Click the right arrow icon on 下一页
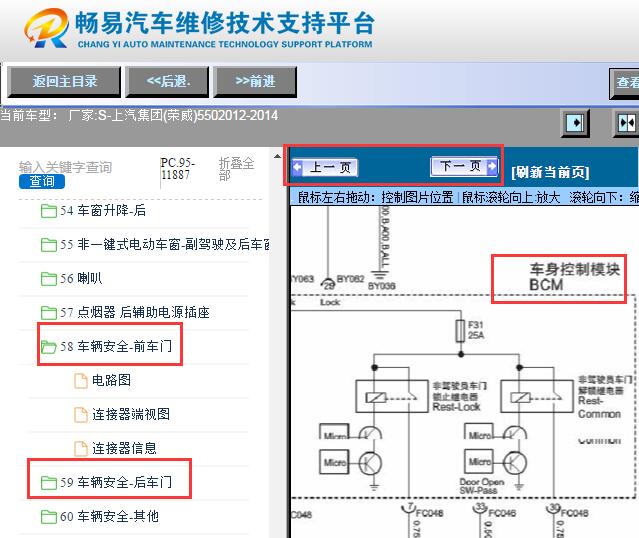 492,166
